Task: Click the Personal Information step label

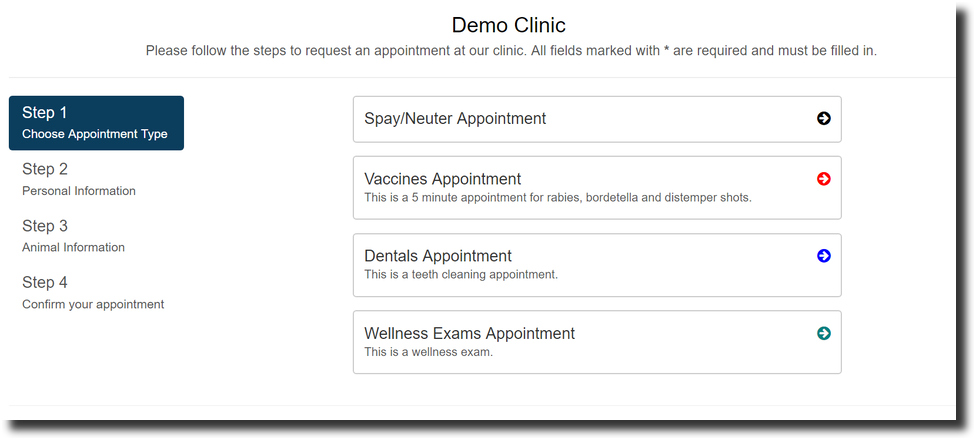Action: tap(79, 191)
